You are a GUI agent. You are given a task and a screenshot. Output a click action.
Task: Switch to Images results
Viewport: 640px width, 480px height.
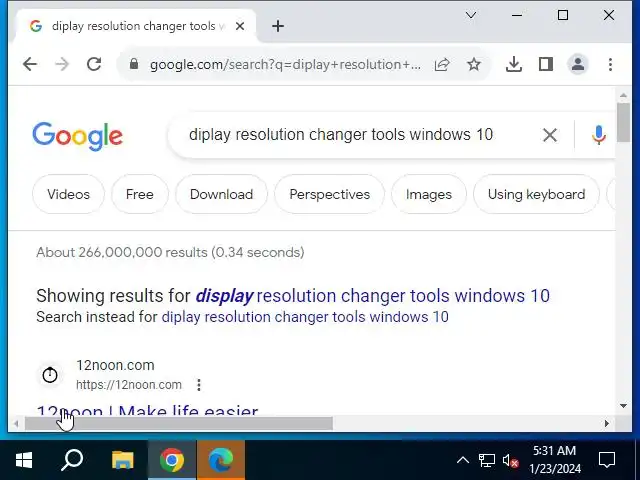(429, 194)
